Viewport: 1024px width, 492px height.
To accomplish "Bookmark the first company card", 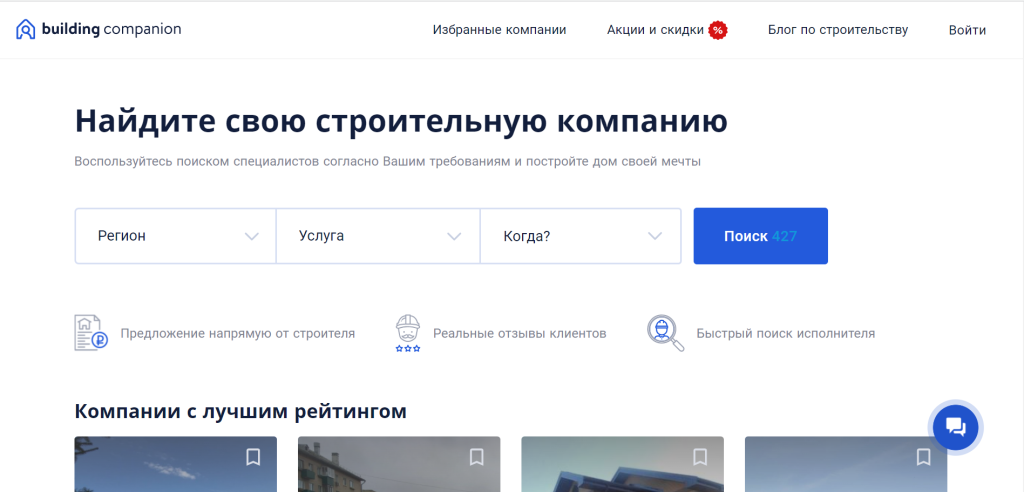I will pyautogui.click(x=253, y=457).
